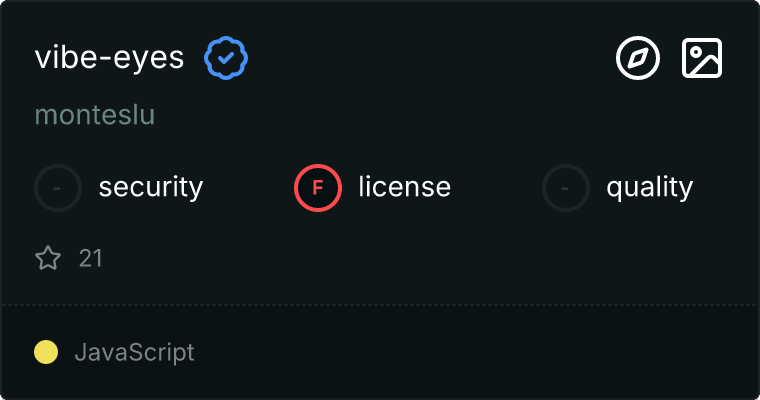Click the red F license badge

[318, 187]
